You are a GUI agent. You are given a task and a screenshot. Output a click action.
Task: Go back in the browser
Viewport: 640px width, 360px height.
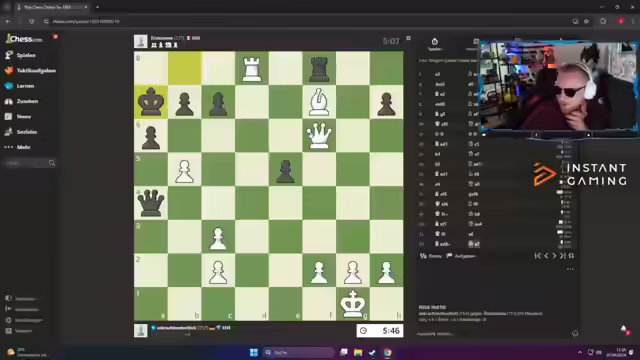coord(8,21)
